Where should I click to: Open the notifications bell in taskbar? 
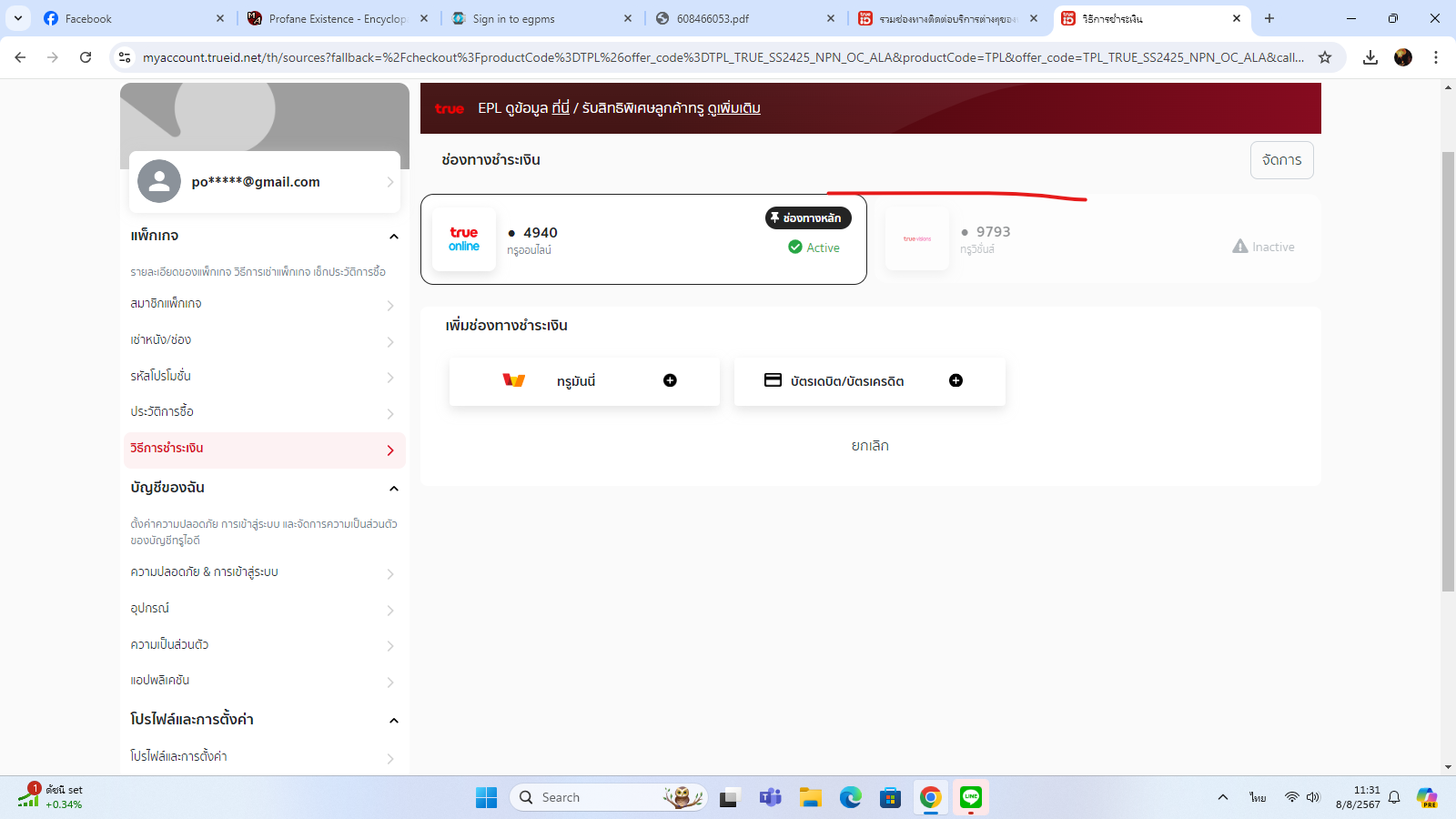coord(1394,797)
